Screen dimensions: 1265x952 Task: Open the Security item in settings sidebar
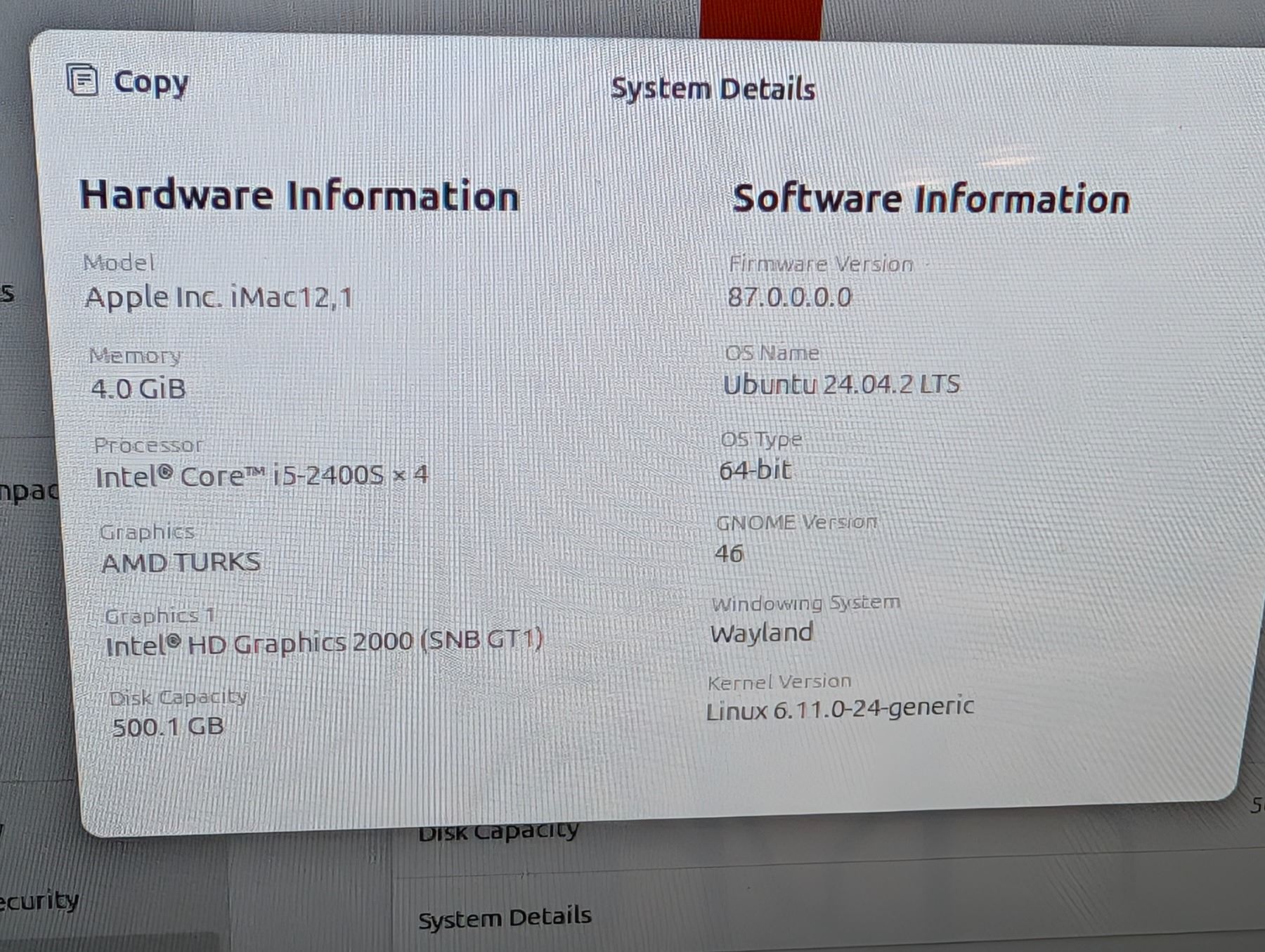pos(39,901)
